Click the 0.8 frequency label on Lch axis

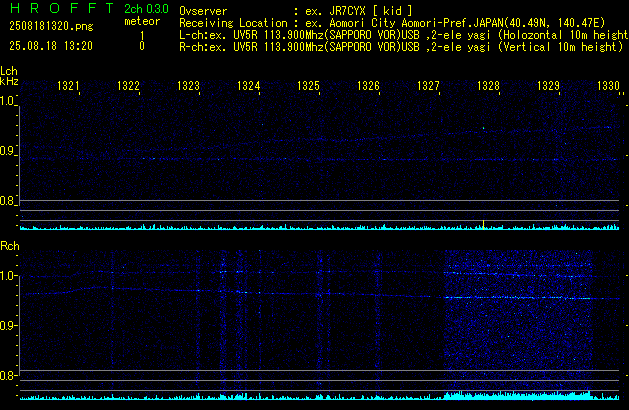(7, 201)
